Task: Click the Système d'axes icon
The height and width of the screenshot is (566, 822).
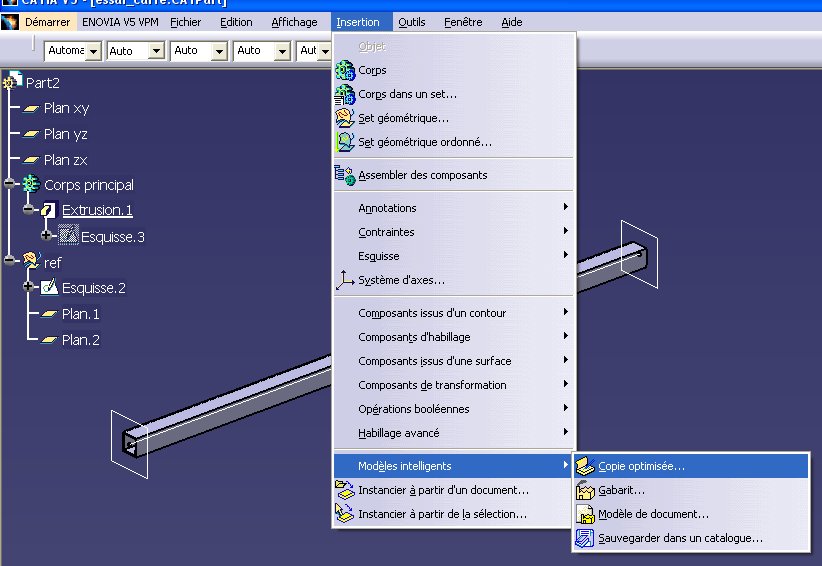Action: pyautogui.click(x=345, y=280)
